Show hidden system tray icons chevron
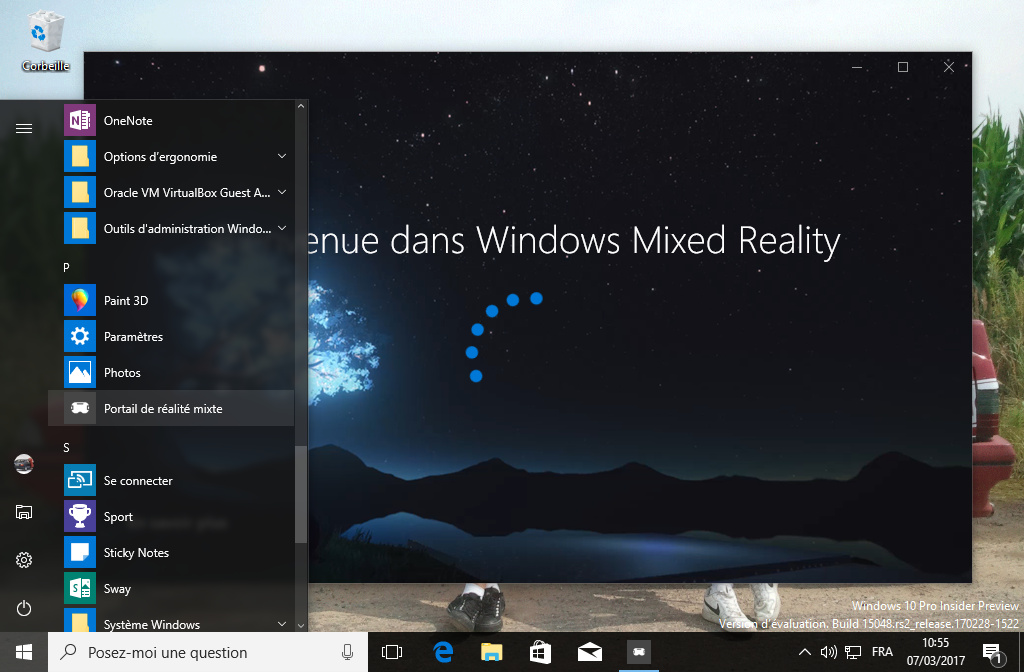Screen dimensions: 1024x672 pyautogui.click(x=805, y=652)
